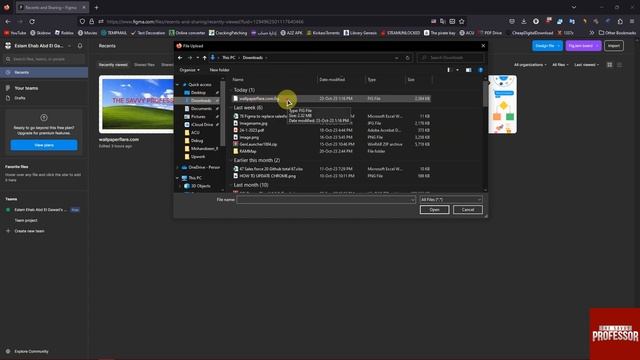This screenshot has height=360, width=640.
Task: Open the help icon in File Upload dialog
Action: 480,70
